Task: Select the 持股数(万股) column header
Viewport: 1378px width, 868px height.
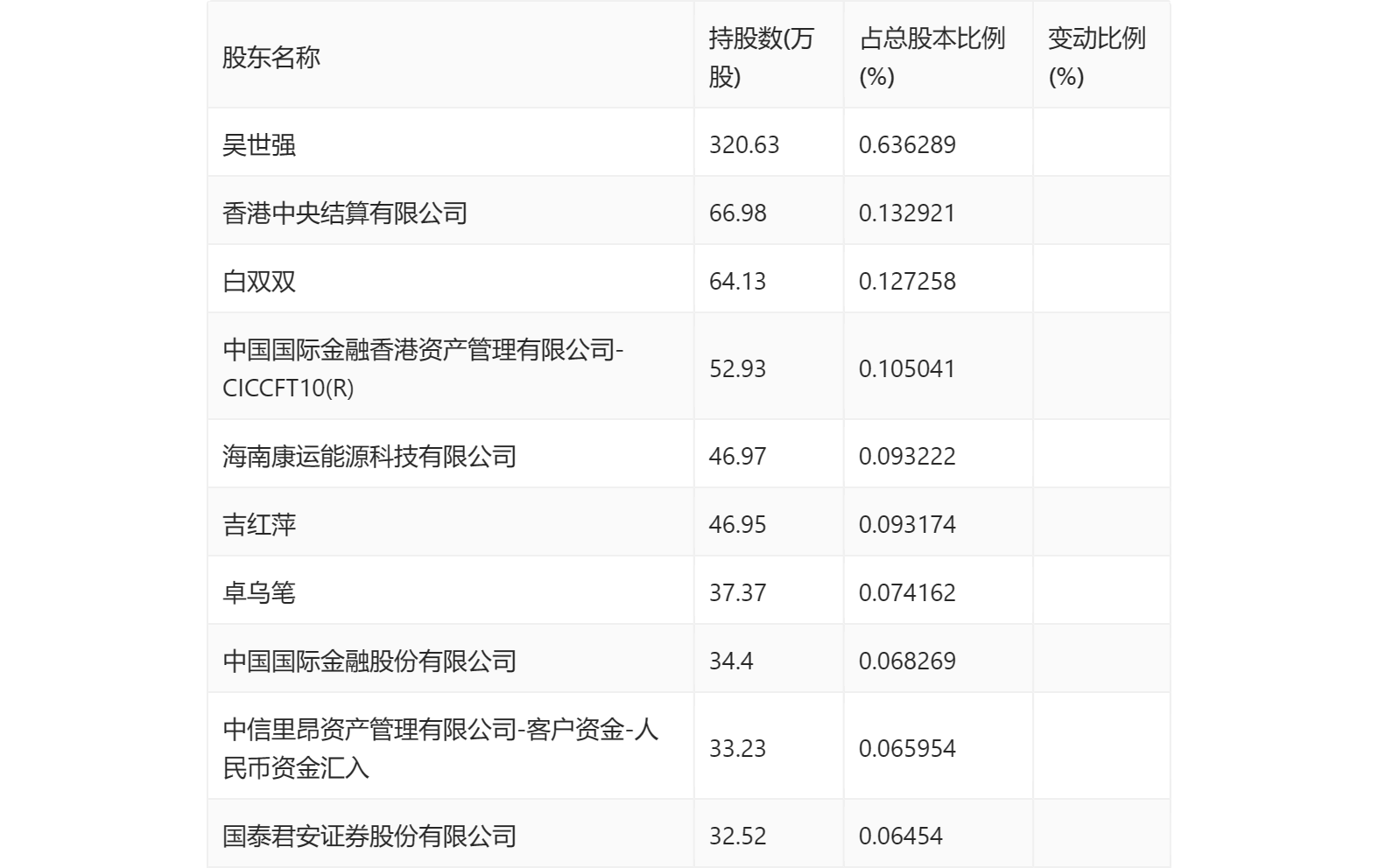Action: tap(761, 58)
